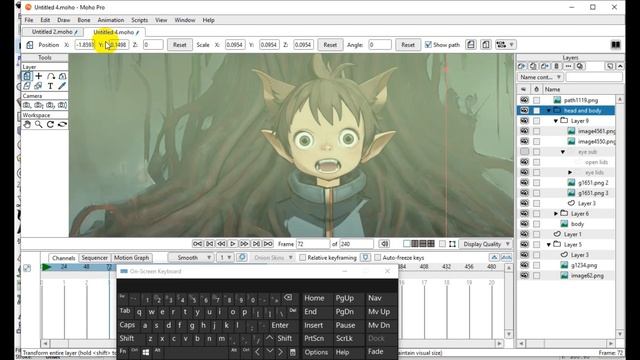This screenshot has width=640, height=360.
Task: Click frame 48 on timeline ruler
Action: [x=86, y=267]
